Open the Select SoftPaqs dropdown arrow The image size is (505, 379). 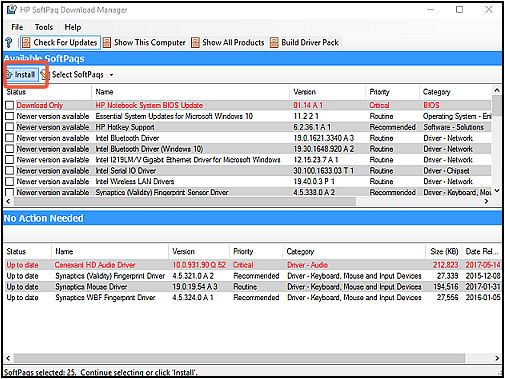[111, 75]
